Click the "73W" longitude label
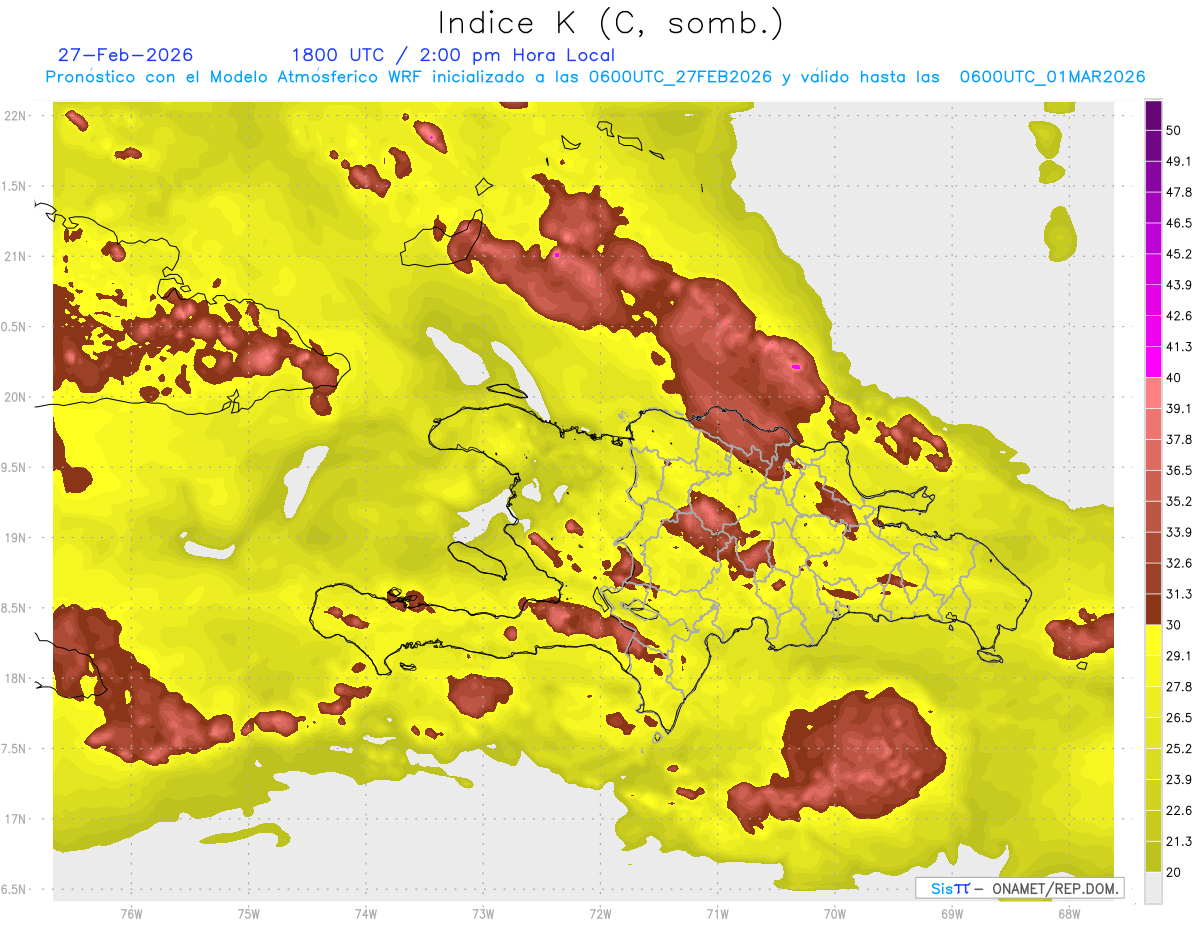The image size is (1200, 927). click(x=483, y=914)
